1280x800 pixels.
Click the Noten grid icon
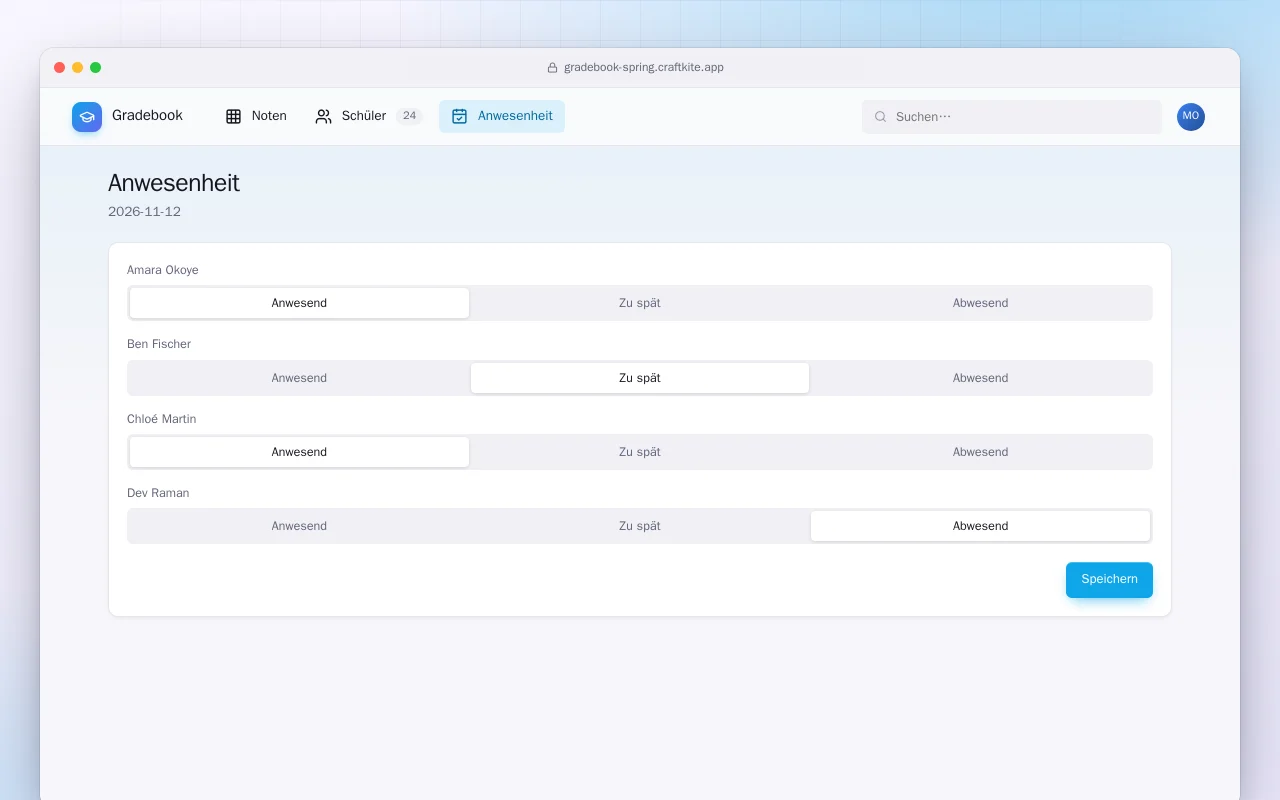point(233,116)
